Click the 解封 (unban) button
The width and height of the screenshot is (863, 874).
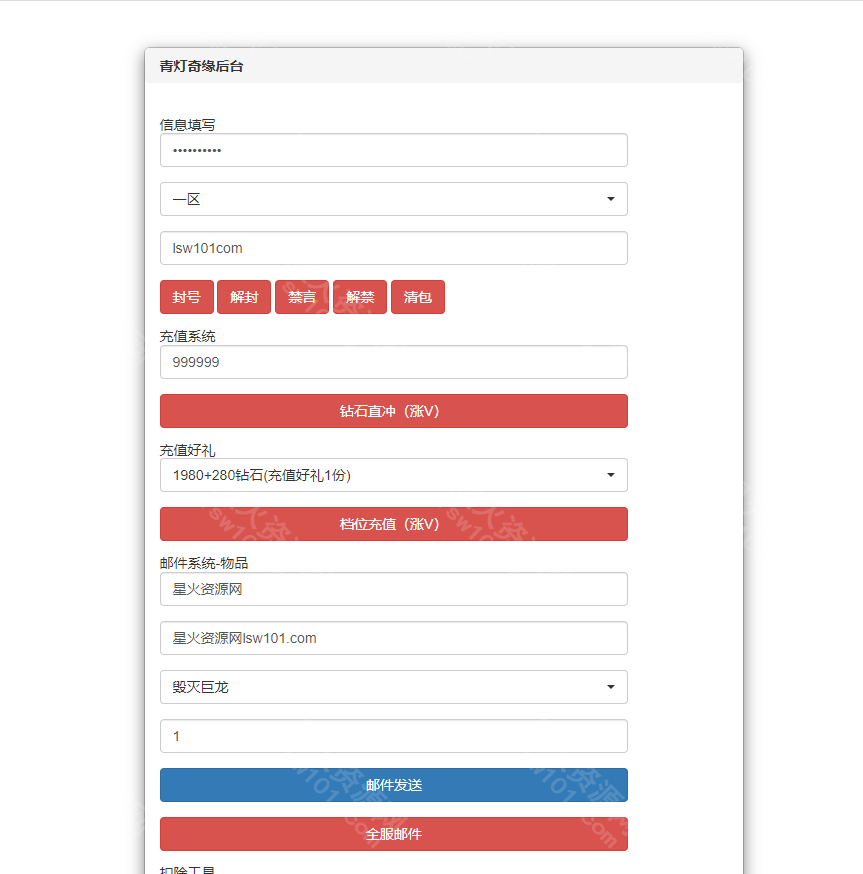point(244,296)
